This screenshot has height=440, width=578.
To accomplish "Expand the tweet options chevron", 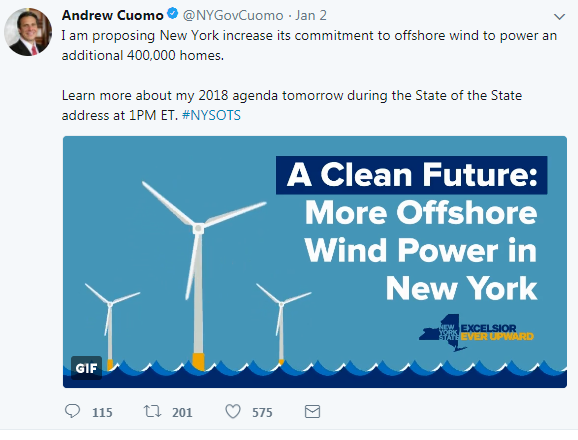I will coord(559,17).
